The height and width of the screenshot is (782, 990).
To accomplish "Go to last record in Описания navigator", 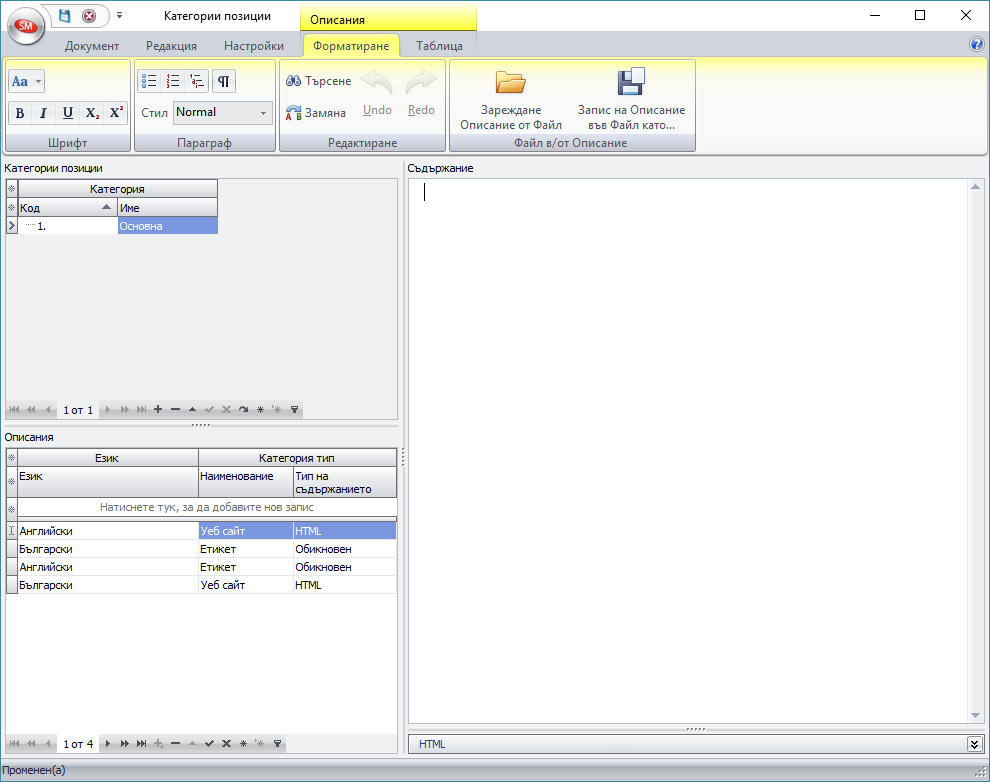I will (141, 743).
